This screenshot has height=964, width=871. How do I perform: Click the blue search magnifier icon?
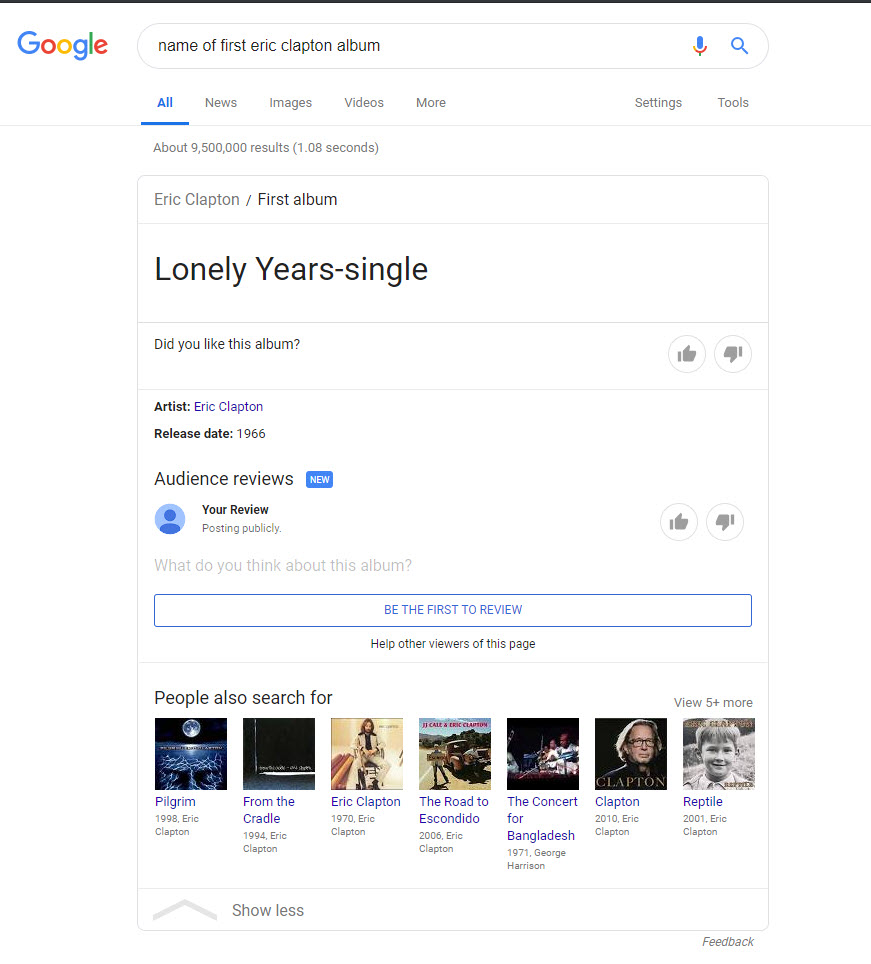click(x=739, y=46)
